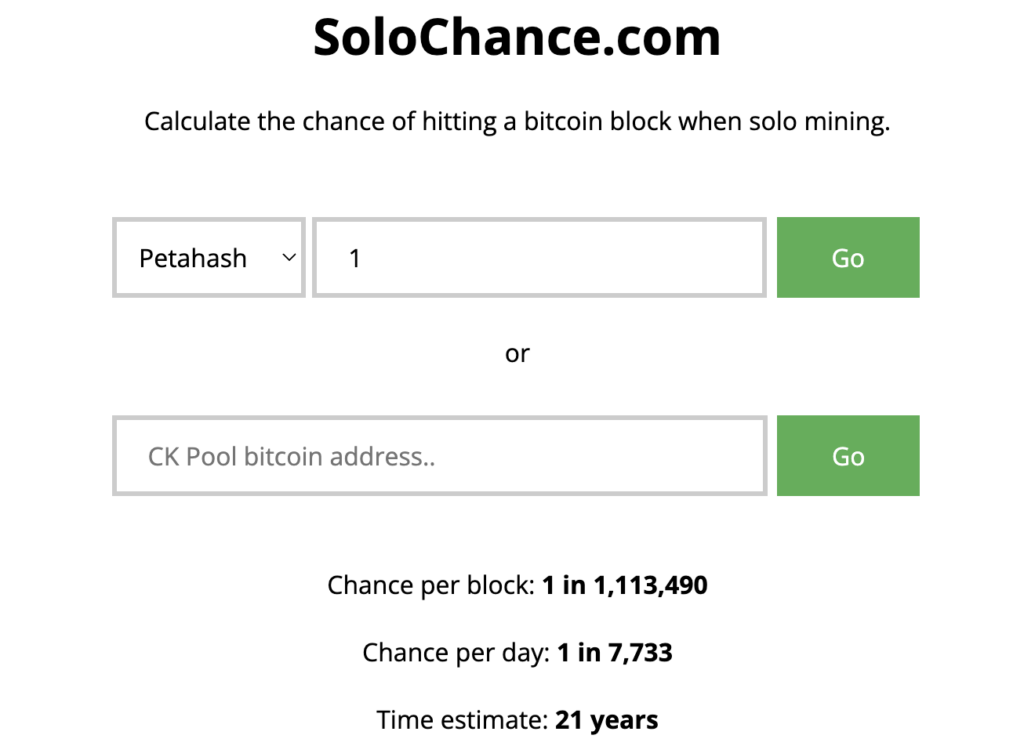1024x746 pixels.
Task: Select Petahash in the unit combo box
Action: point(208,257)
